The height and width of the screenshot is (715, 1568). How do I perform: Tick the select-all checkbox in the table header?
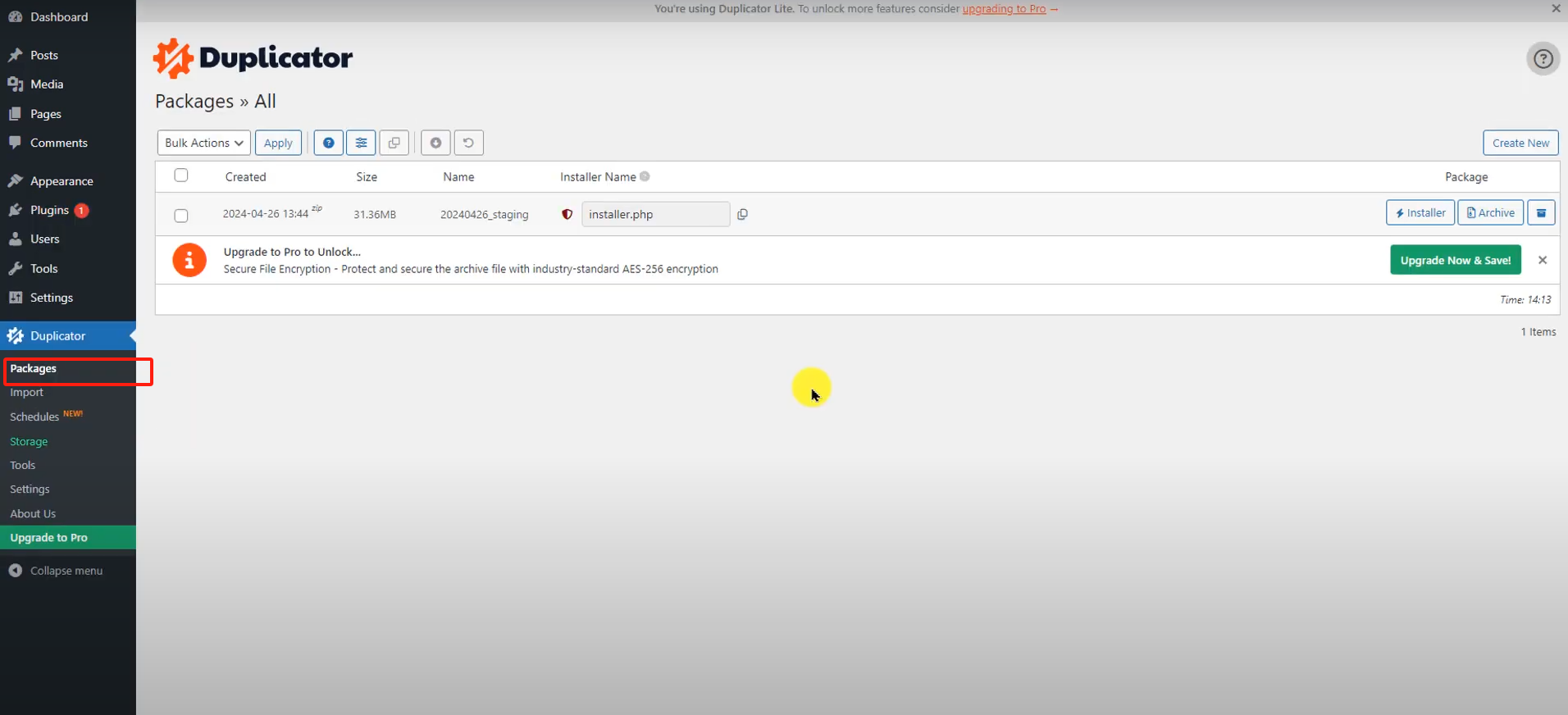(x=181, y=175)
